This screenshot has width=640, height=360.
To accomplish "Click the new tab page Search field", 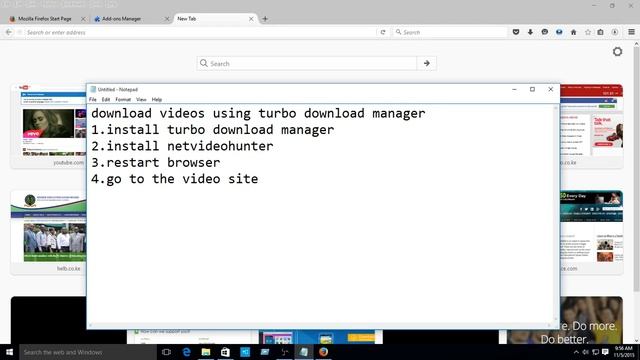I will click(307, 63).
